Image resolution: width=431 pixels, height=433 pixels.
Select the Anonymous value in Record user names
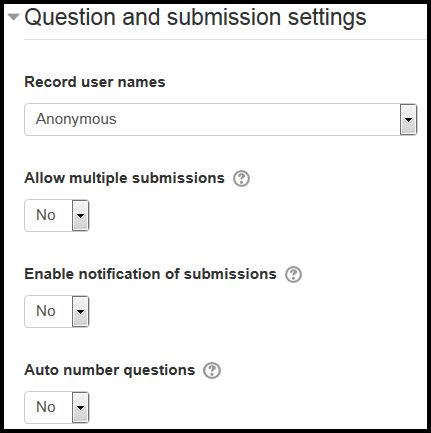click(x=76, y=119)
